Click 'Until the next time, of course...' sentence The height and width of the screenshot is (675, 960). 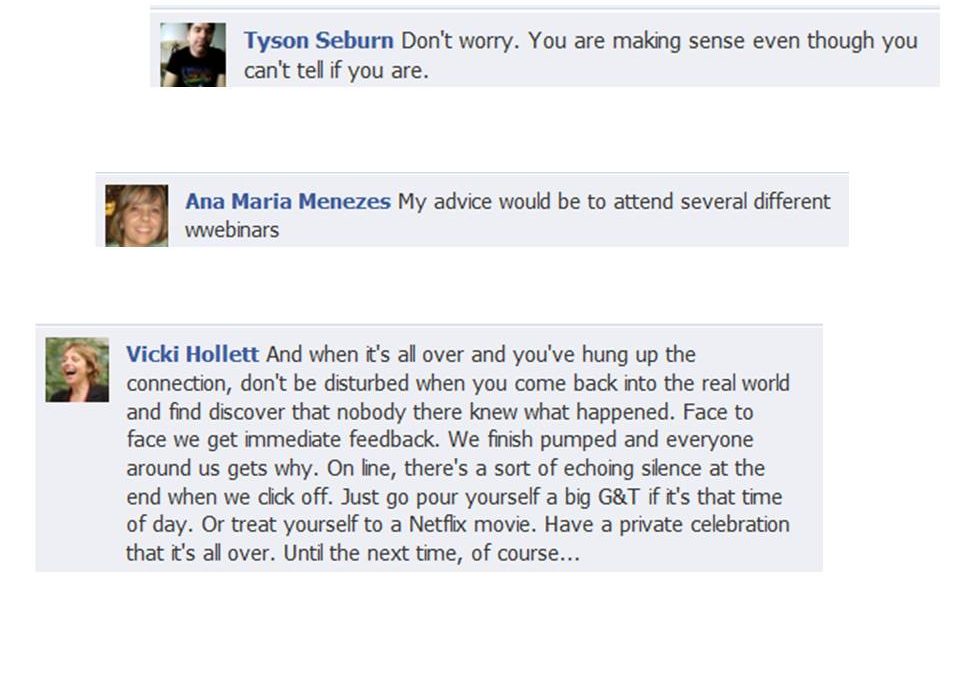[432, 554]
